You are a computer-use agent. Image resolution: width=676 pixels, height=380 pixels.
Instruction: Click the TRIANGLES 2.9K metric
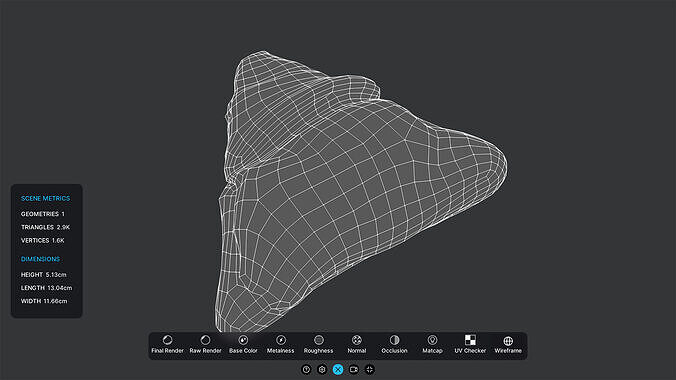45,227
